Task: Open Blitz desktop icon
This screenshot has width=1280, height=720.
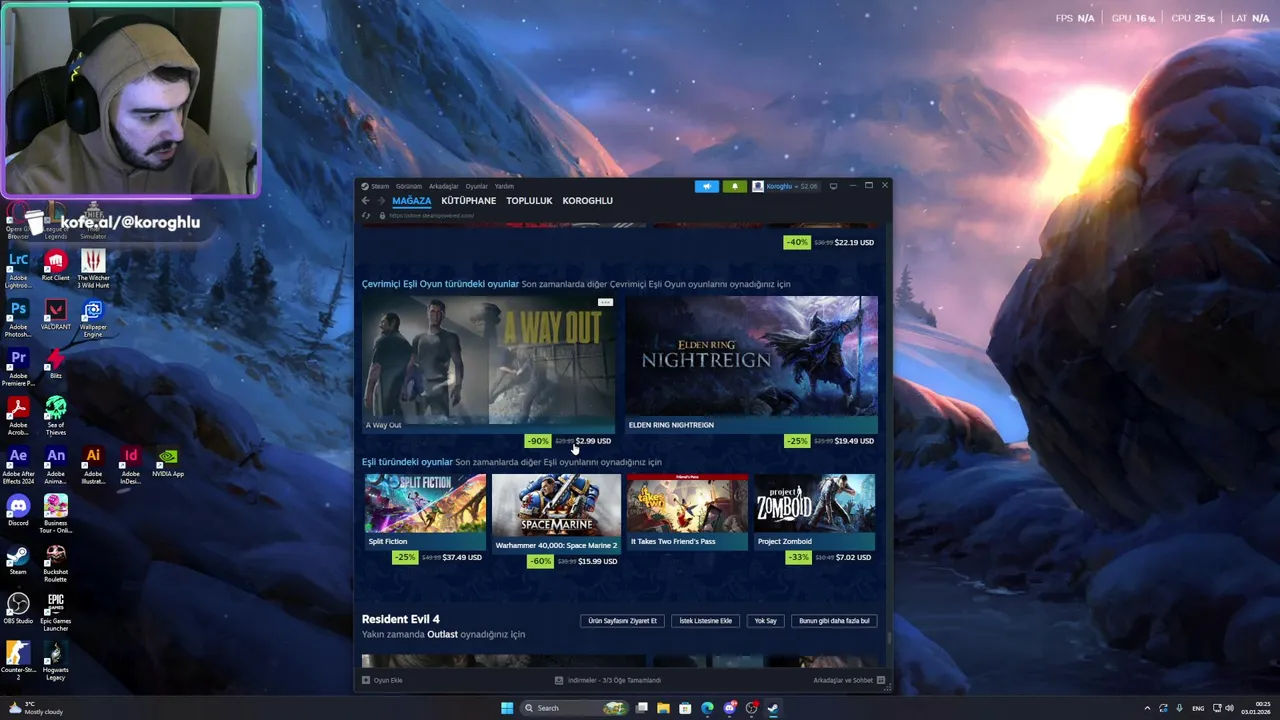Action: click(x=55, y=364)
